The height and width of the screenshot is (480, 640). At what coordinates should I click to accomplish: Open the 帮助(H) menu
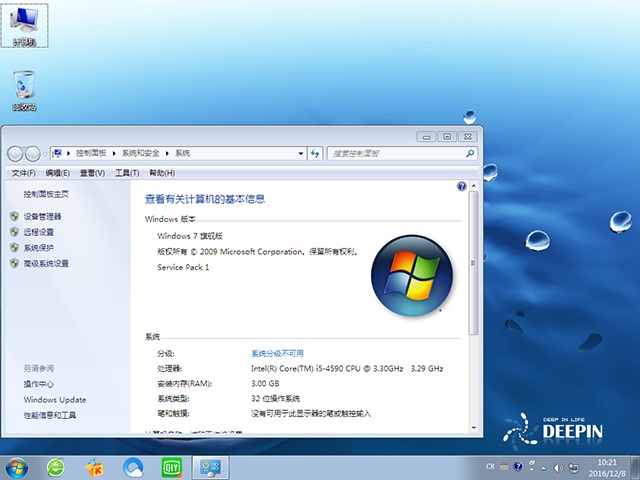162,173
